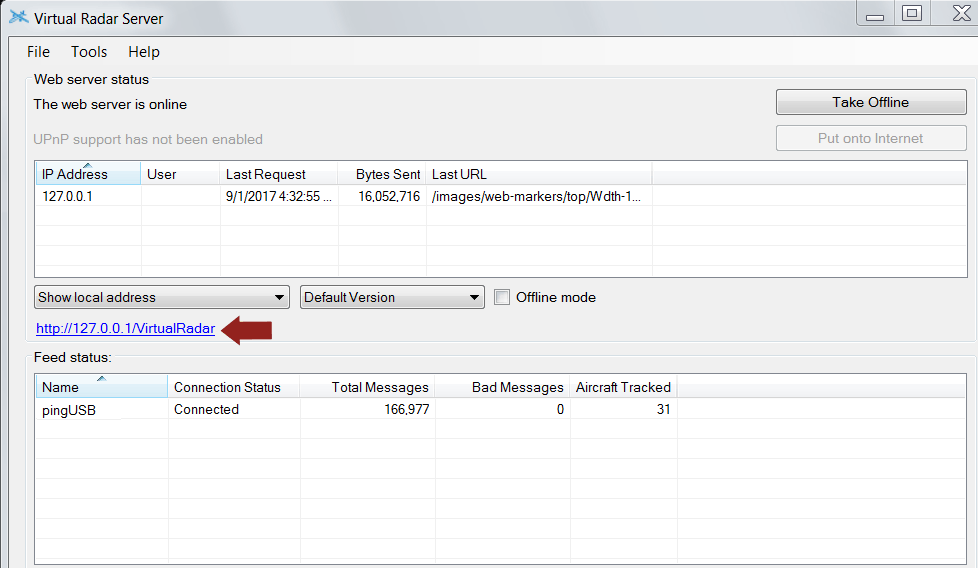Open the Tools menu

[x=89, y=52]
